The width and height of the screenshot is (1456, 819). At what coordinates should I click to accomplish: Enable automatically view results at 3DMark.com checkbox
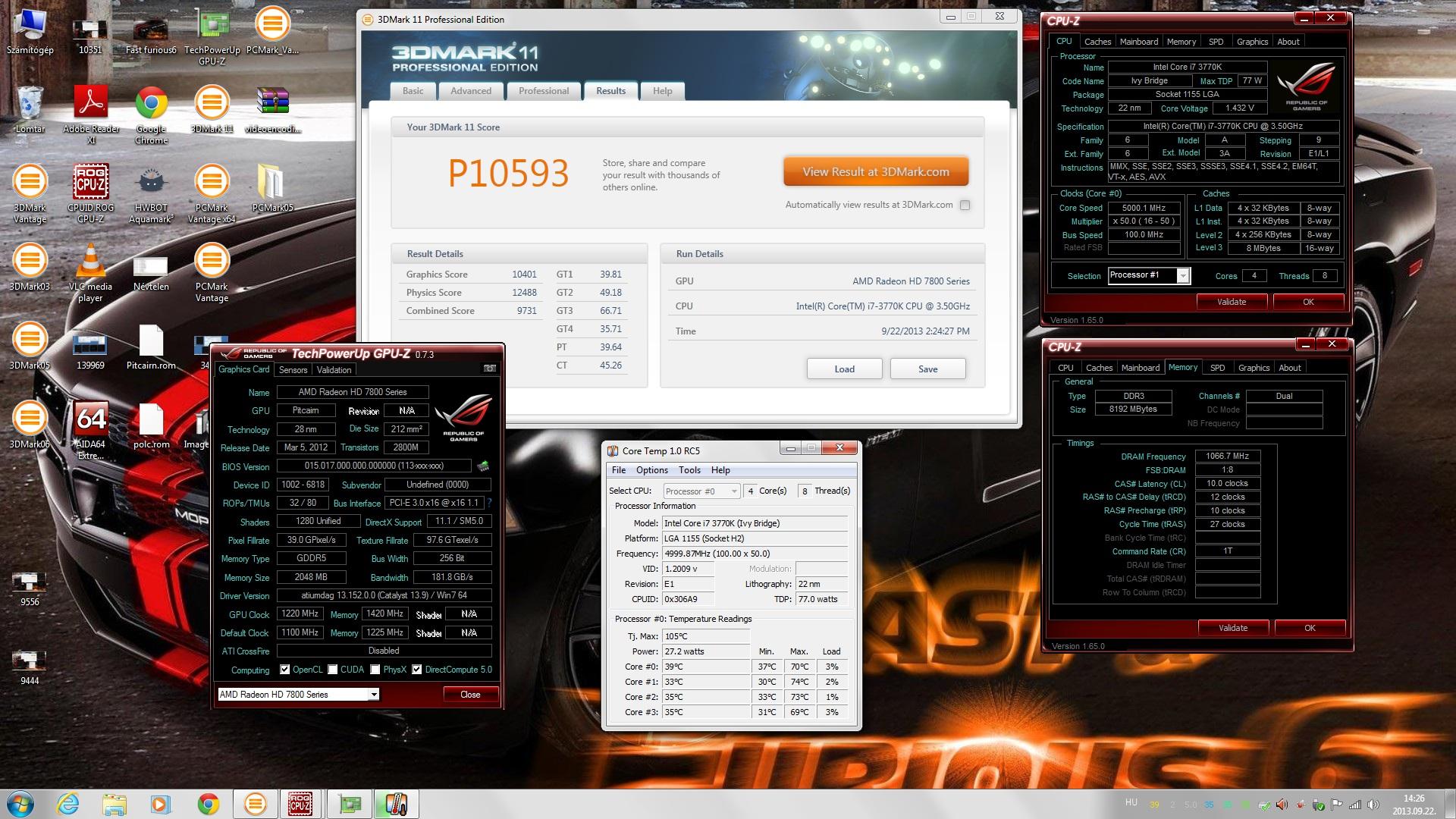pyautogui.click(x=965, y=205)
